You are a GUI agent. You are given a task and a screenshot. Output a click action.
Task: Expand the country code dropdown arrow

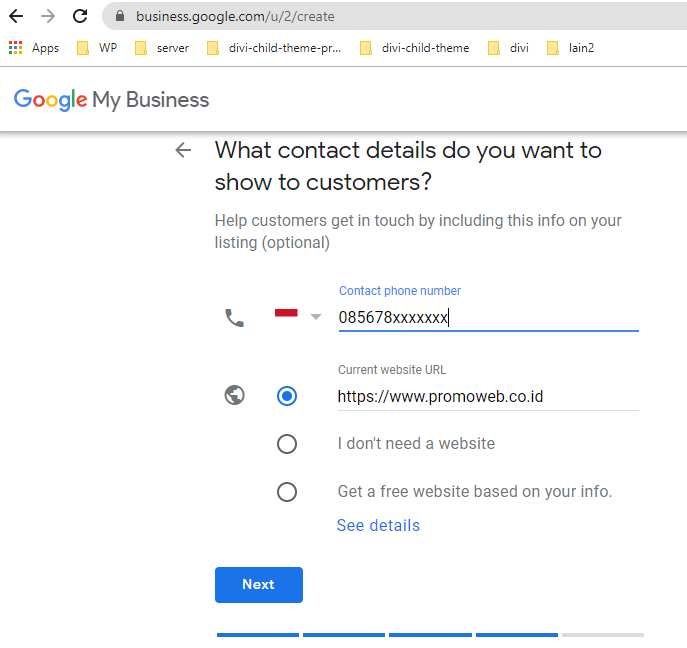tap(316, 317)
